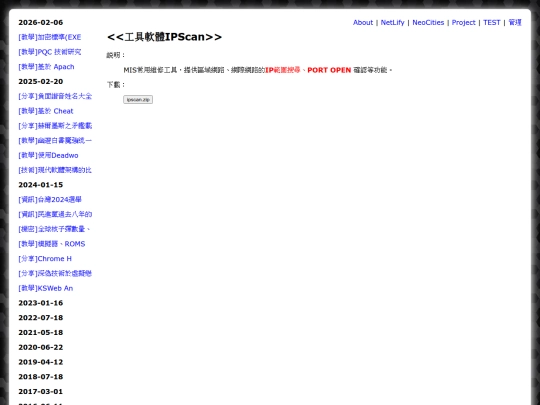The width and height of the screenshot is (540, 405).
Task: Open the [分享]赫爾墨斯之矛 article
Action: 55,126
